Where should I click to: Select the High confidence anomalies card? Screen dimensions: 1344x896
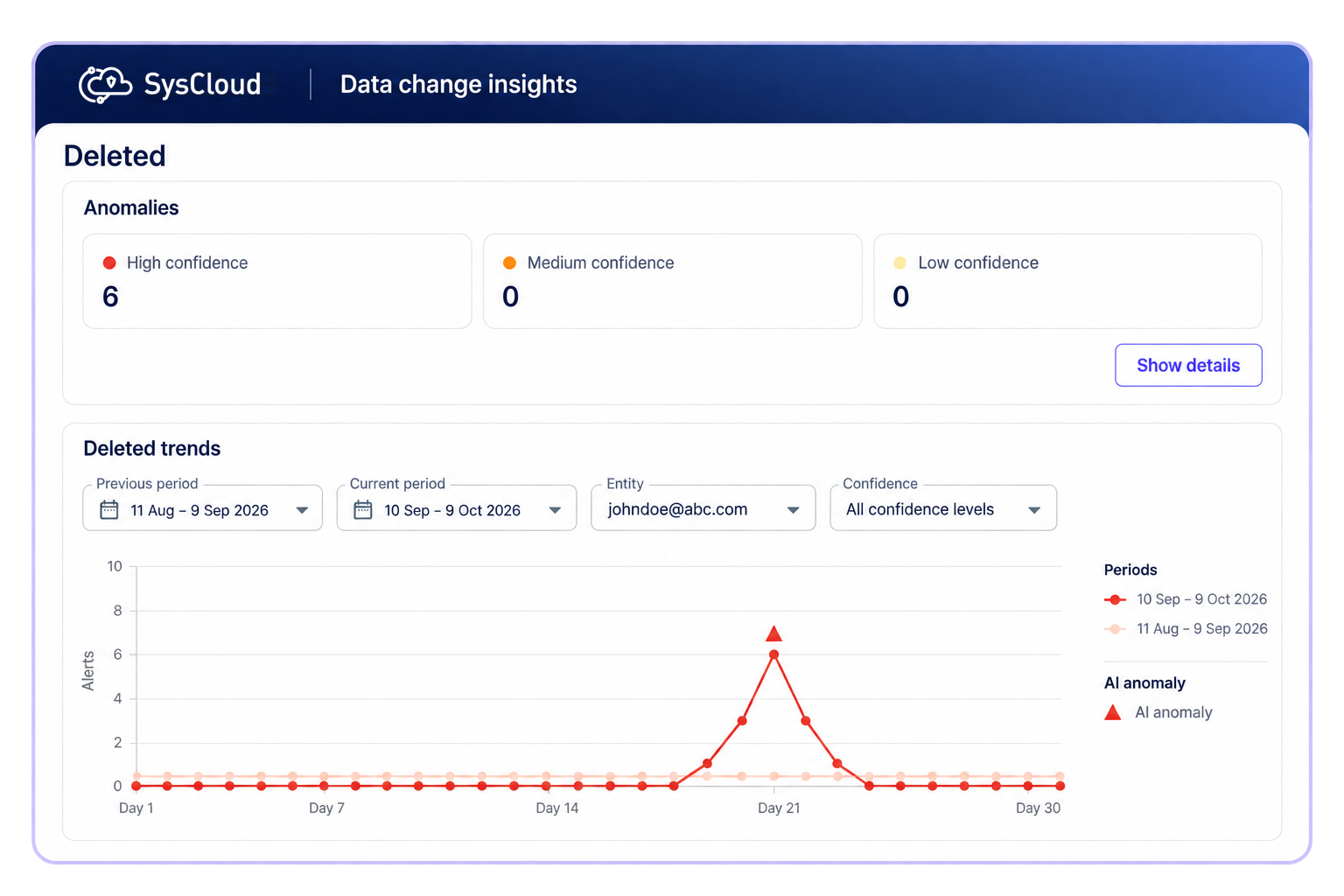[x=277, y=281]
